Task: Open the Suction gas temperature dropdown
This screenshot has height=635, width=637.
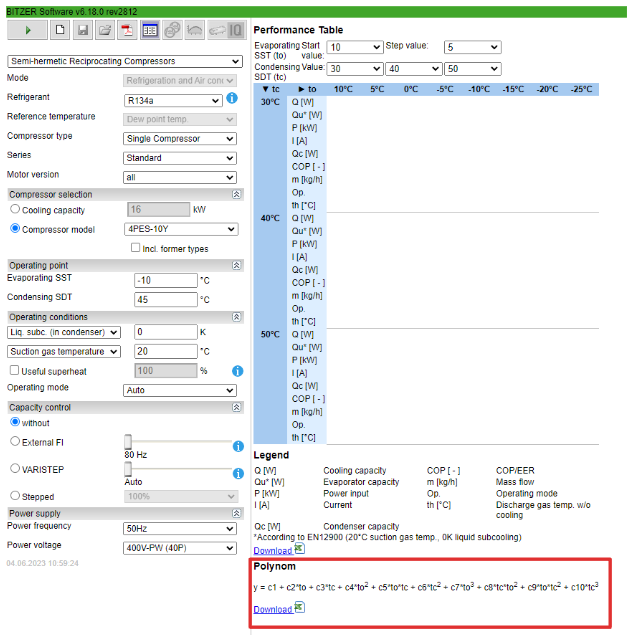Action: 64,351
